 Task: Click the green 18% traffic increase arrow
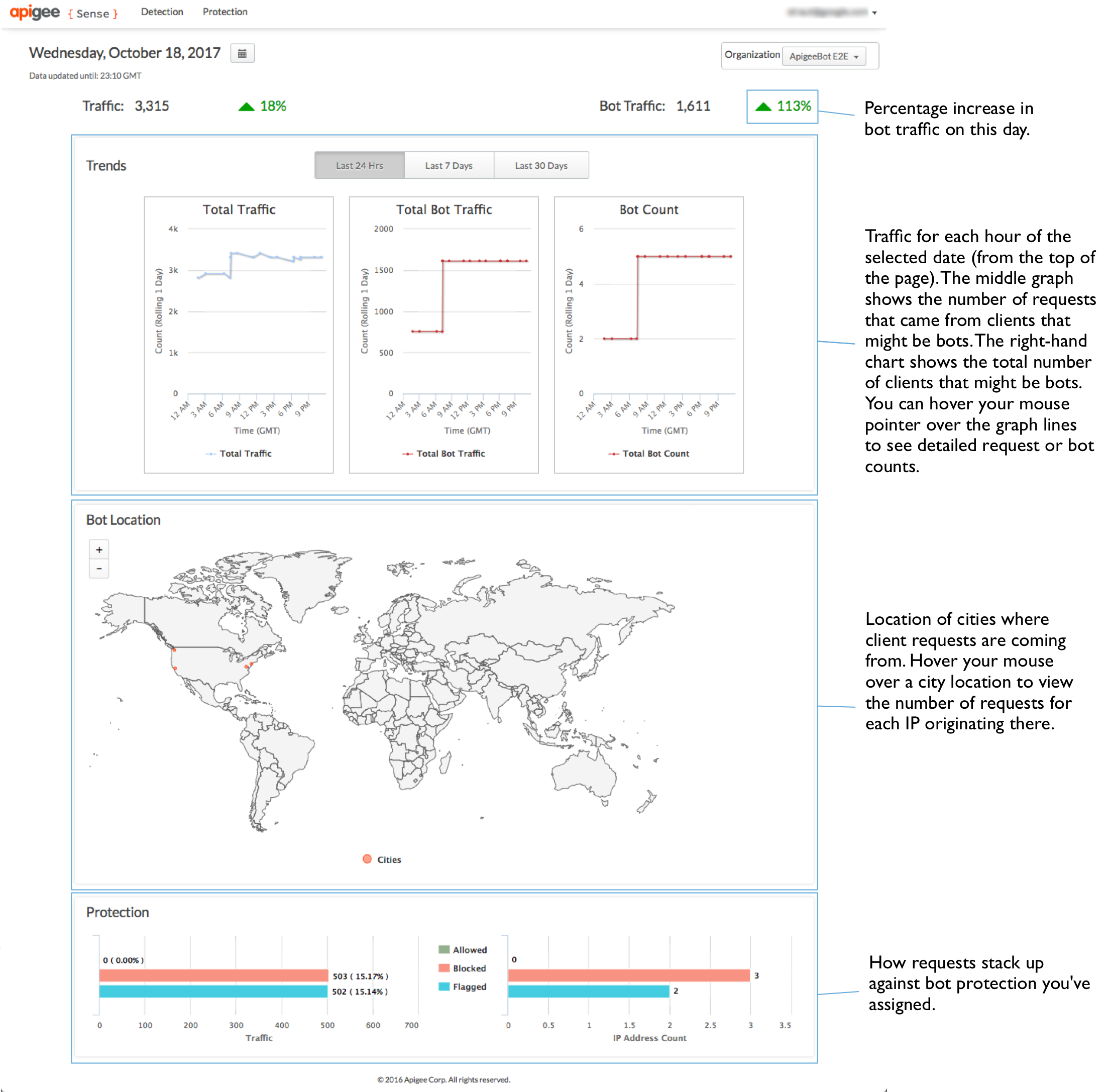point(246,106)
